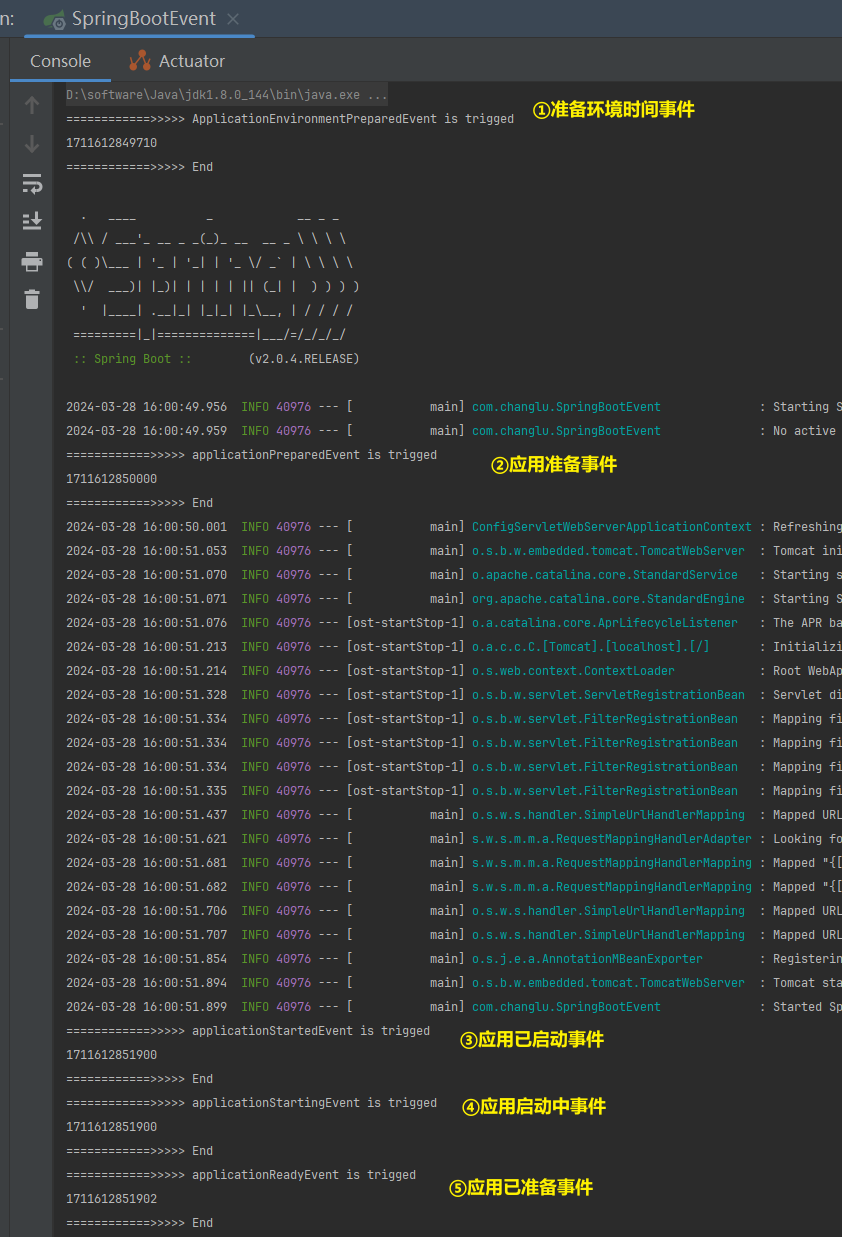
Task: Clear all console output with trash icon
Action: pyautogui.click(x=32, y=299)
